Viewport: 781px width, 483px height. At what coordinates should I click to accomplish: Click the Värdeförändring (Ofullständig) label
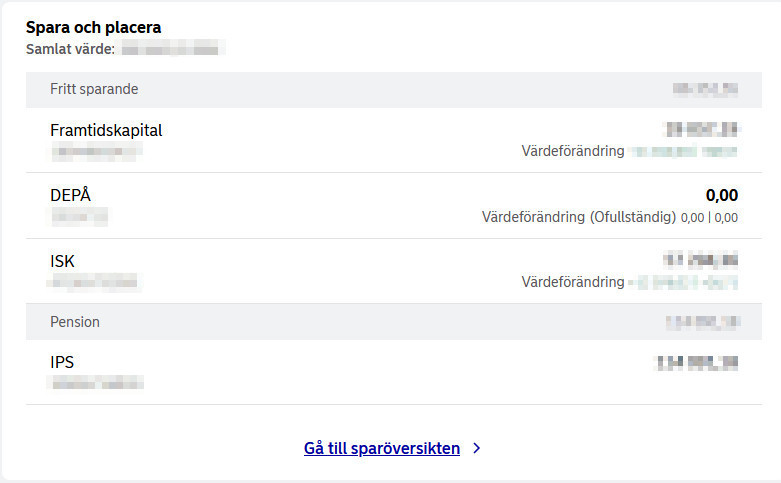point(578,216)
